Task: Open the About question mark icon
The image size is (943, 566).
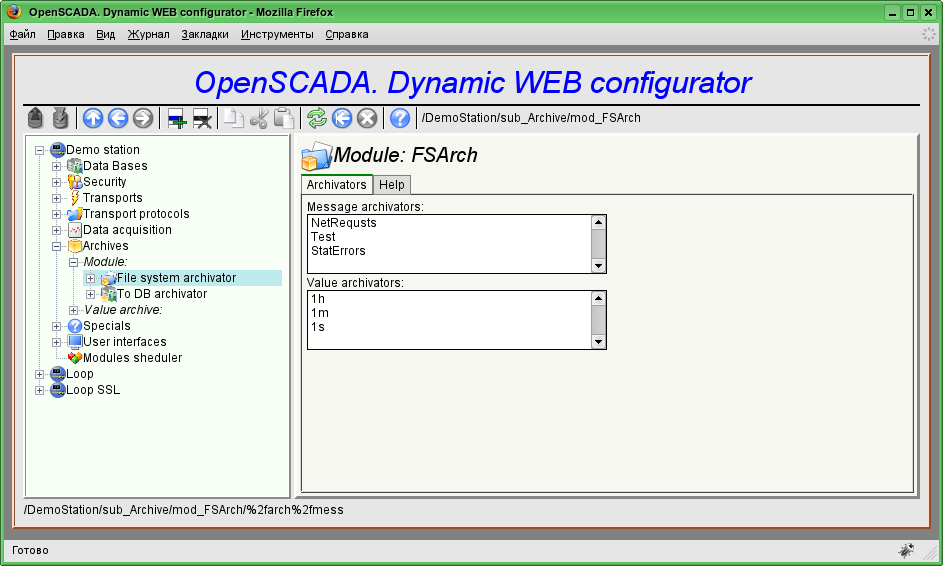Action: [x=400, y=118]
